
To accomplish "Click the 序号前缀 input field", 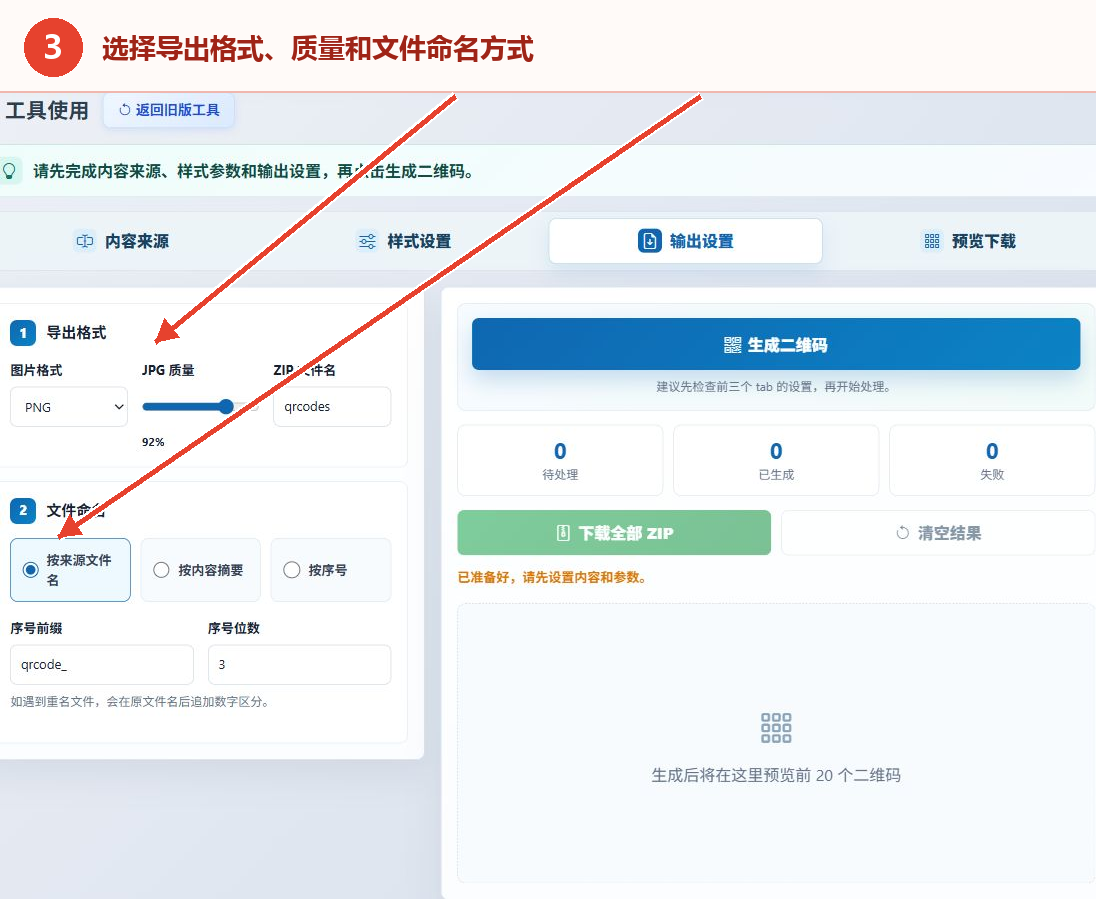I will (x=102, y=664).
